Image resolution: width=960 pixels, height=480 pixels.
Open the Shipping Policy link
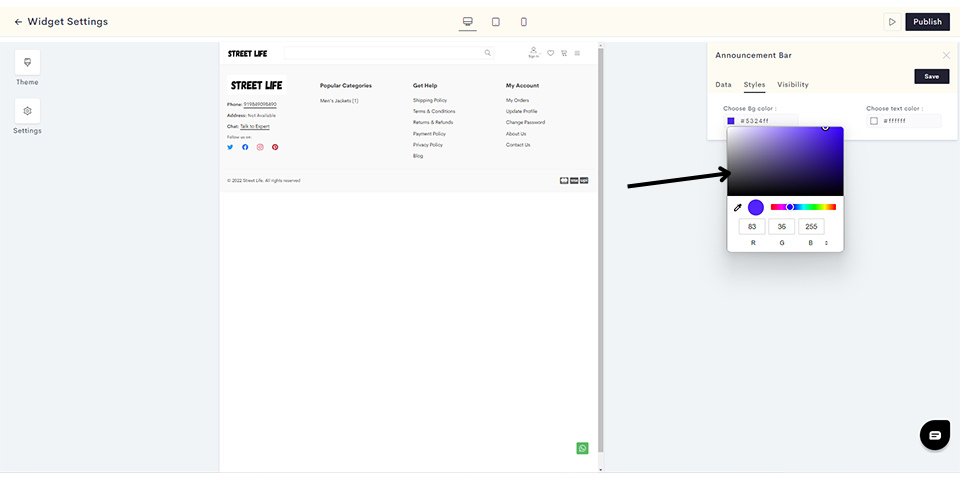click(430, 100)
